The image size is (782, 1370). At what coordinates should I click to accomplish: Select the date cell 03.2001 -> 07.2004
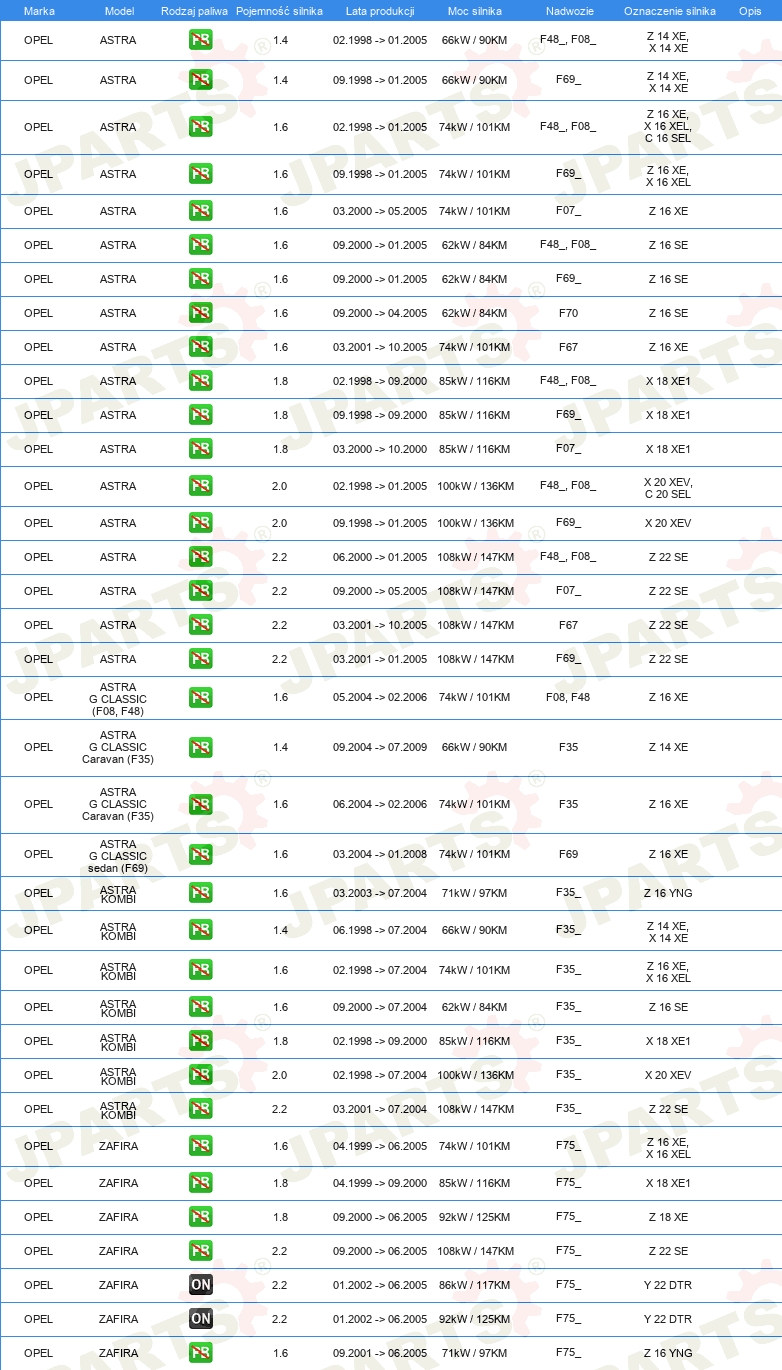click(x=380, y=1109)
